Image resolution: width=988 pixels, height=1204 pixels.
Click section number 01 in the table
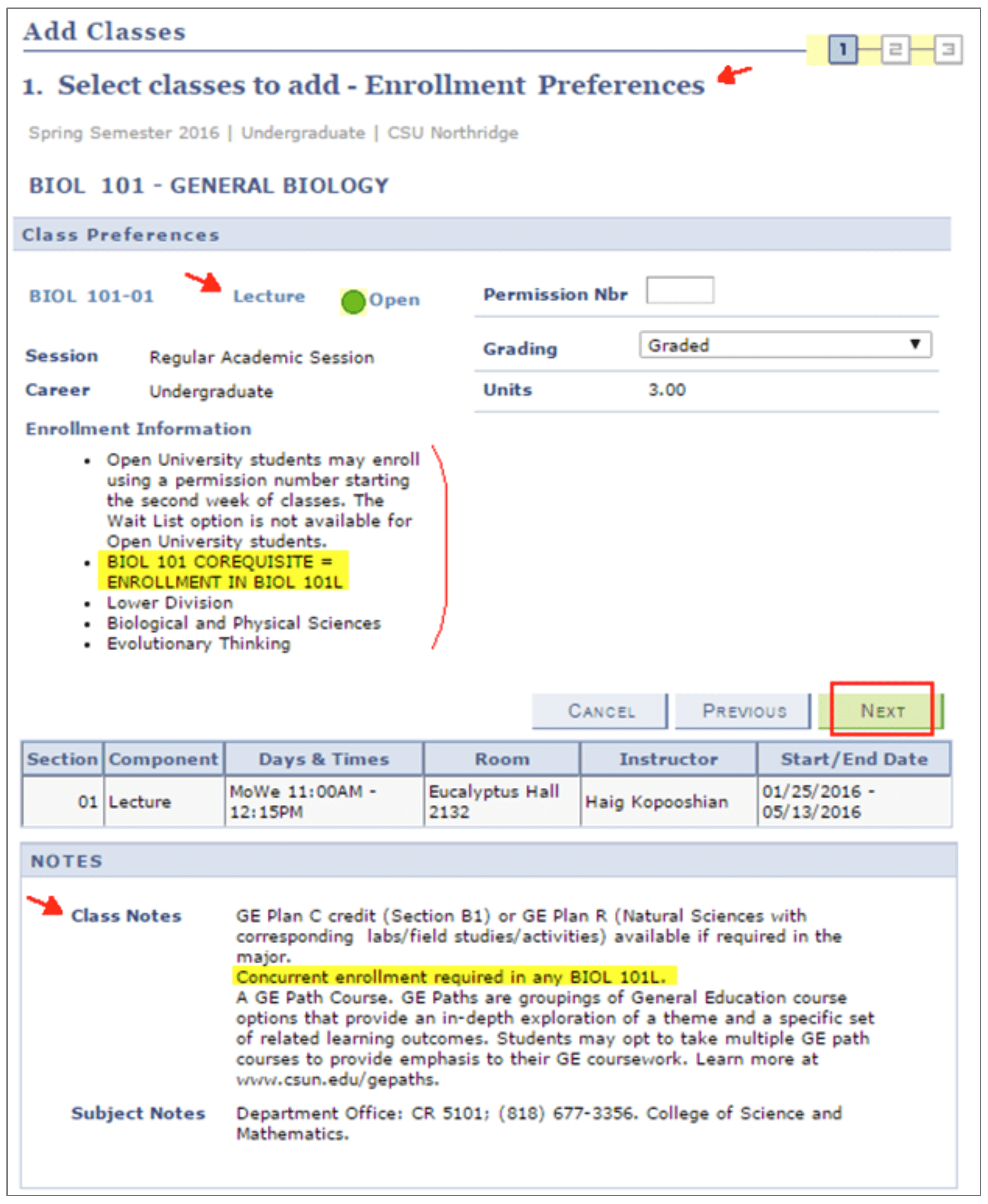coord(88,802)
